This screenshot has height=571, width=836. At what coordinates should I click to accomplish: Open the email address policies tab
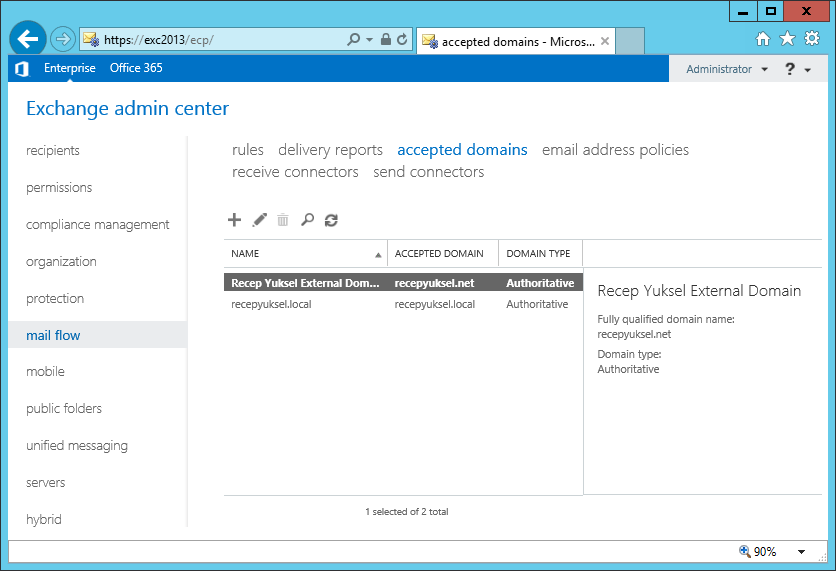coord(615,150)
